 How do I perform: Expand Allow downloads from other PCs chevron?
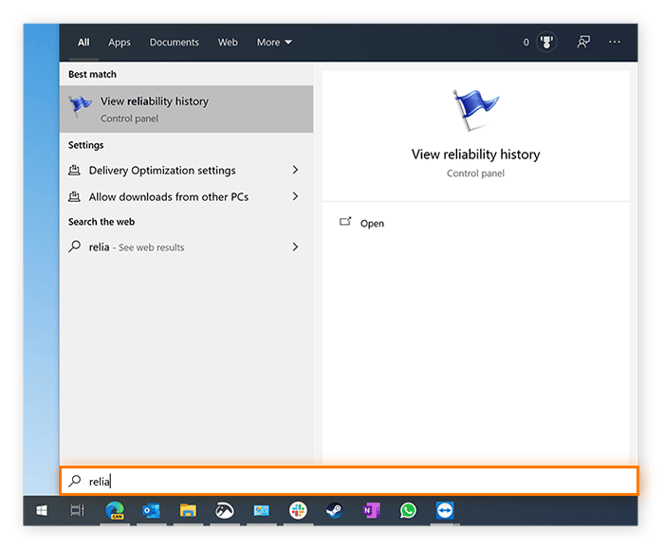pyautogui.click(x=295, y=196)
